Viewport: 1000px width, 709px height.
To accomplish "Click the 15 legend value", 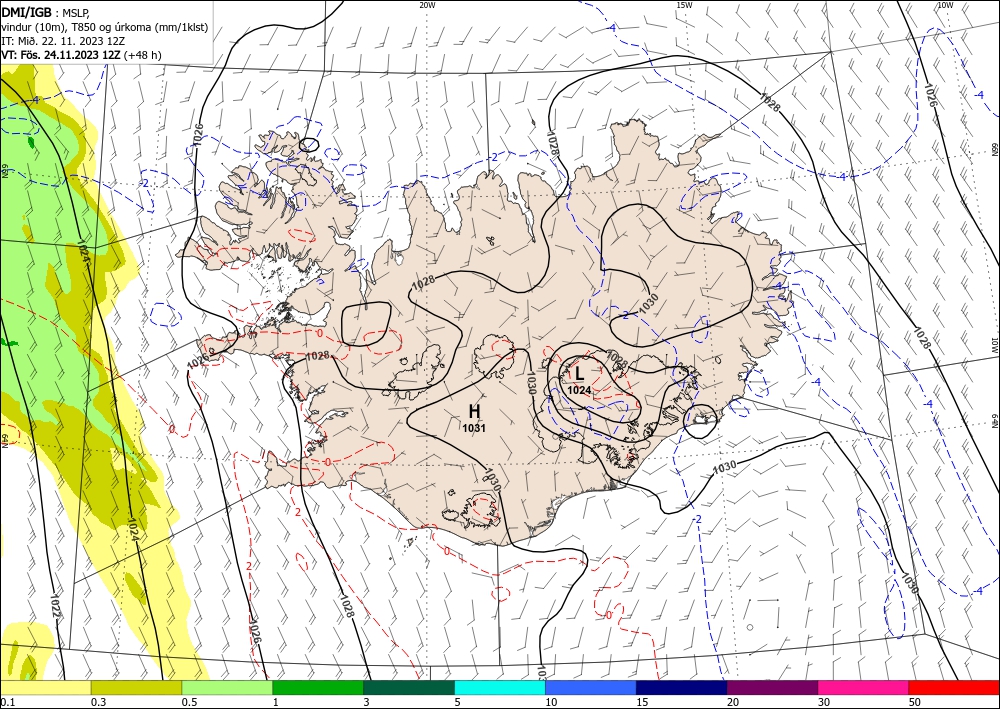I will pos(642,702).
